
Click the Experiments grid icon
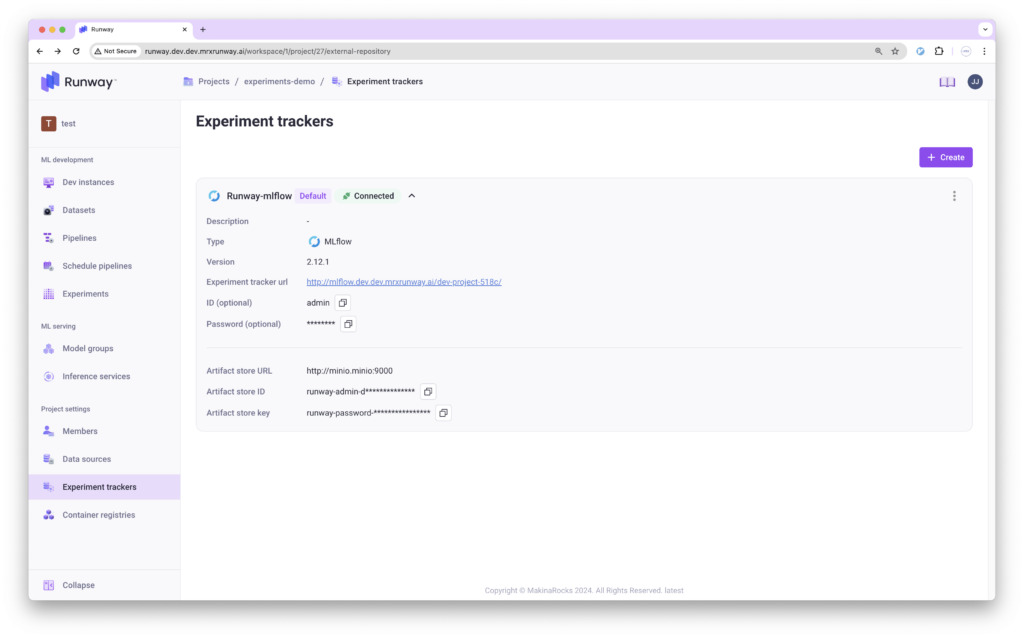48,294
